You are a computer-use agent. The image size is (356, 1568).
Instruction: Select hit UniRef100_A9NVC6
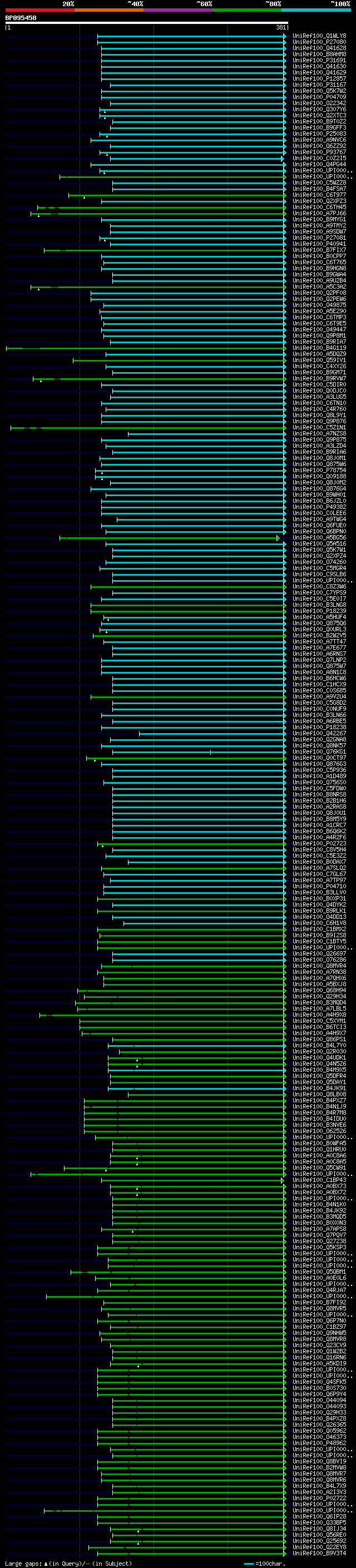tap(319, 140)
